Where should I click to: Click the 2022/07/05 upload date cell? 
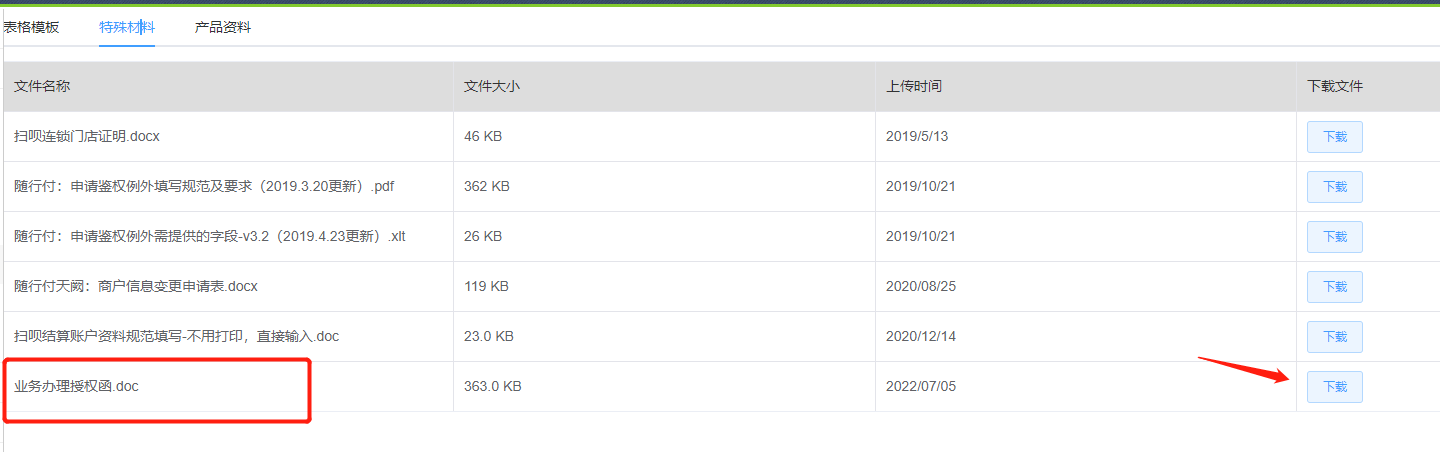(921, 386)
